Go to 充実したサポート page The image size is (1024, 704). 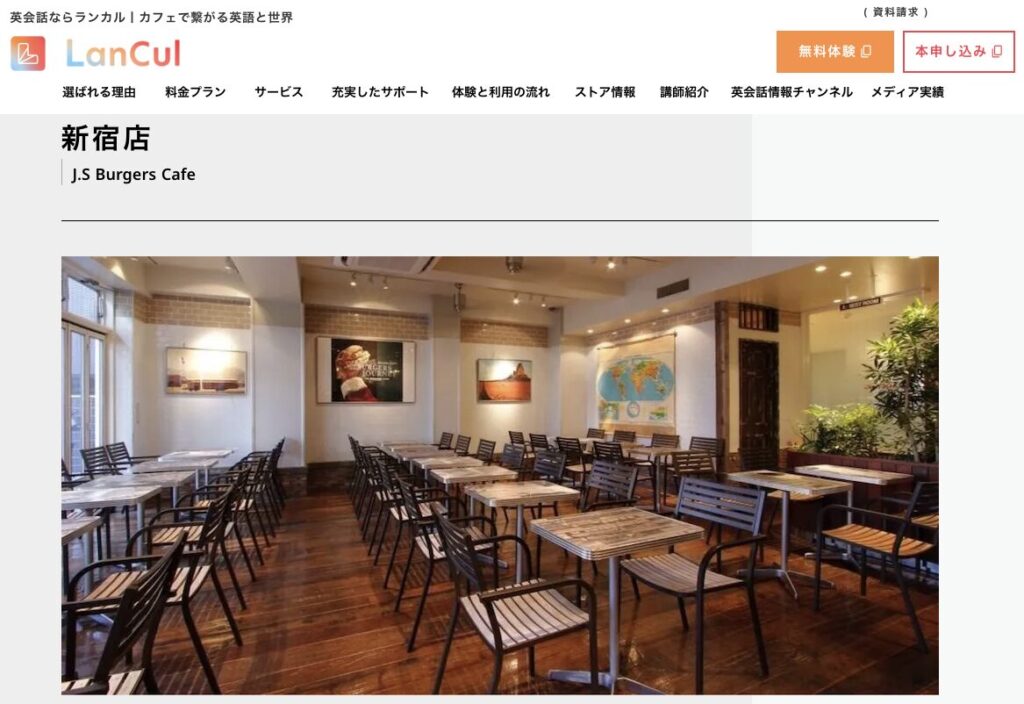tap(380, 92)
